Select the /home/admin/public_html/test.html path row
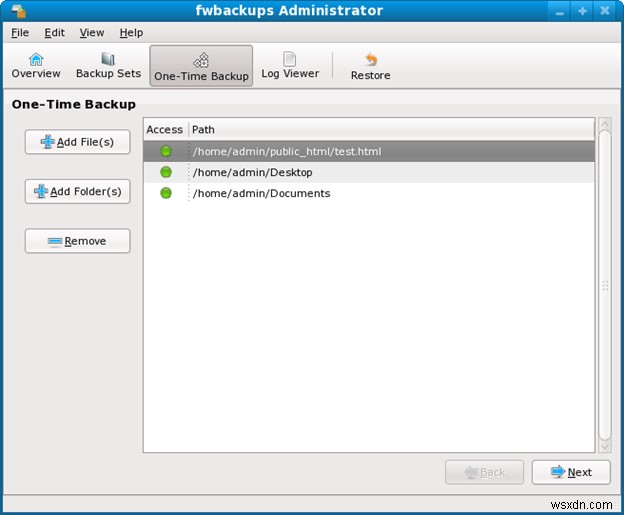 pyautogui.click(x=369, y=151)
